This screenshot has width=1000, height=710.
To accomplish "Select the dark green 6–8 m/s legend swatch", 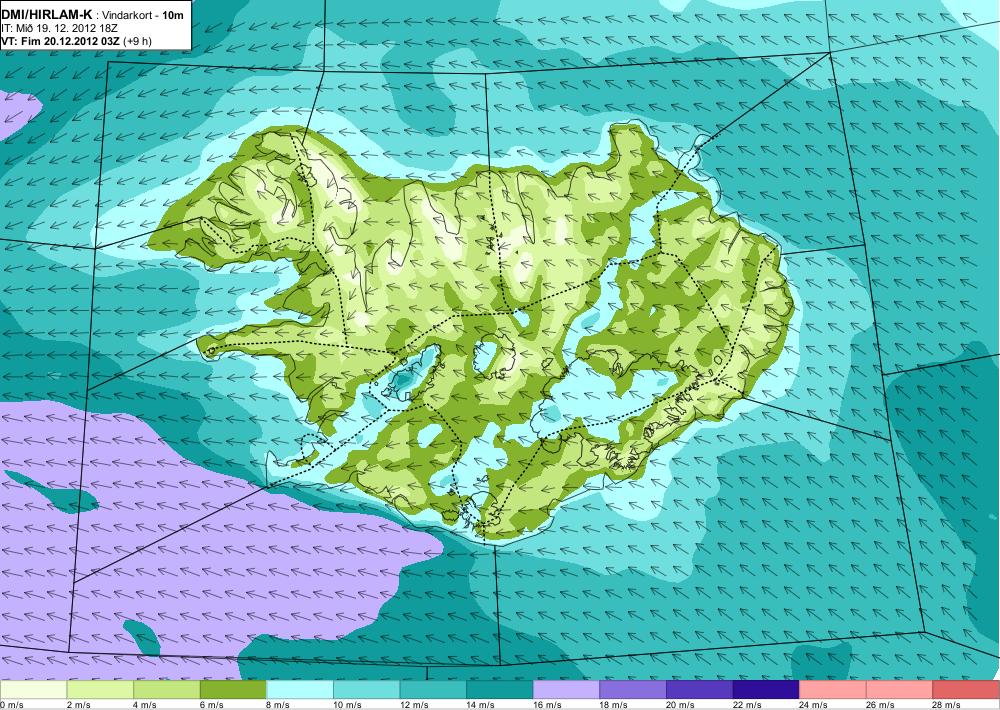I will point(233,690).
